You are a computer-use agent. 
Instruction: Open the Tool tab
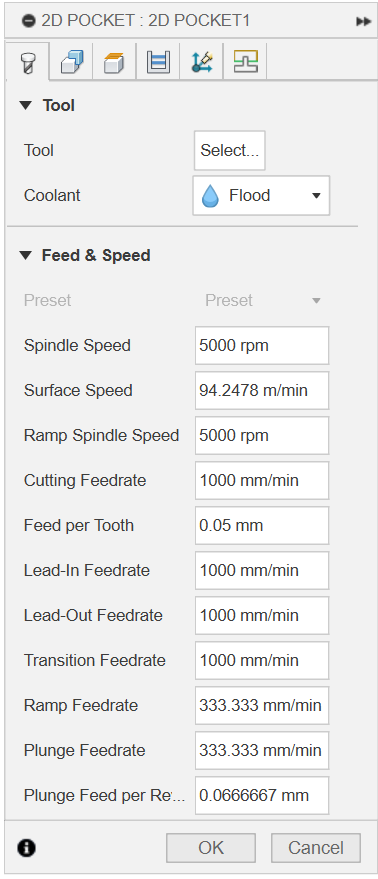[x=26, y=62]
